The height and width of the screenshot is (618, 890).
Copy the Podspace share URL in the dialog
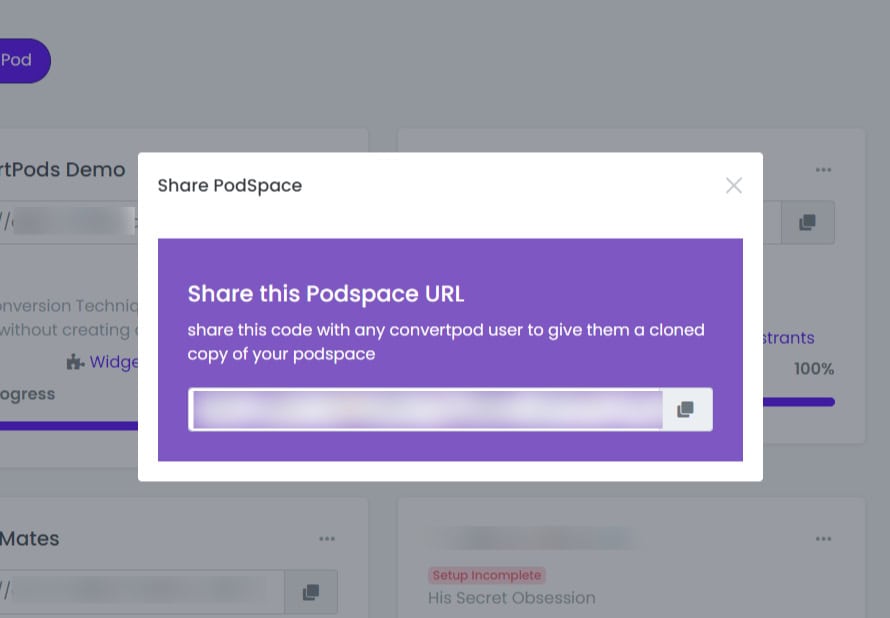(x=686, y=409)
